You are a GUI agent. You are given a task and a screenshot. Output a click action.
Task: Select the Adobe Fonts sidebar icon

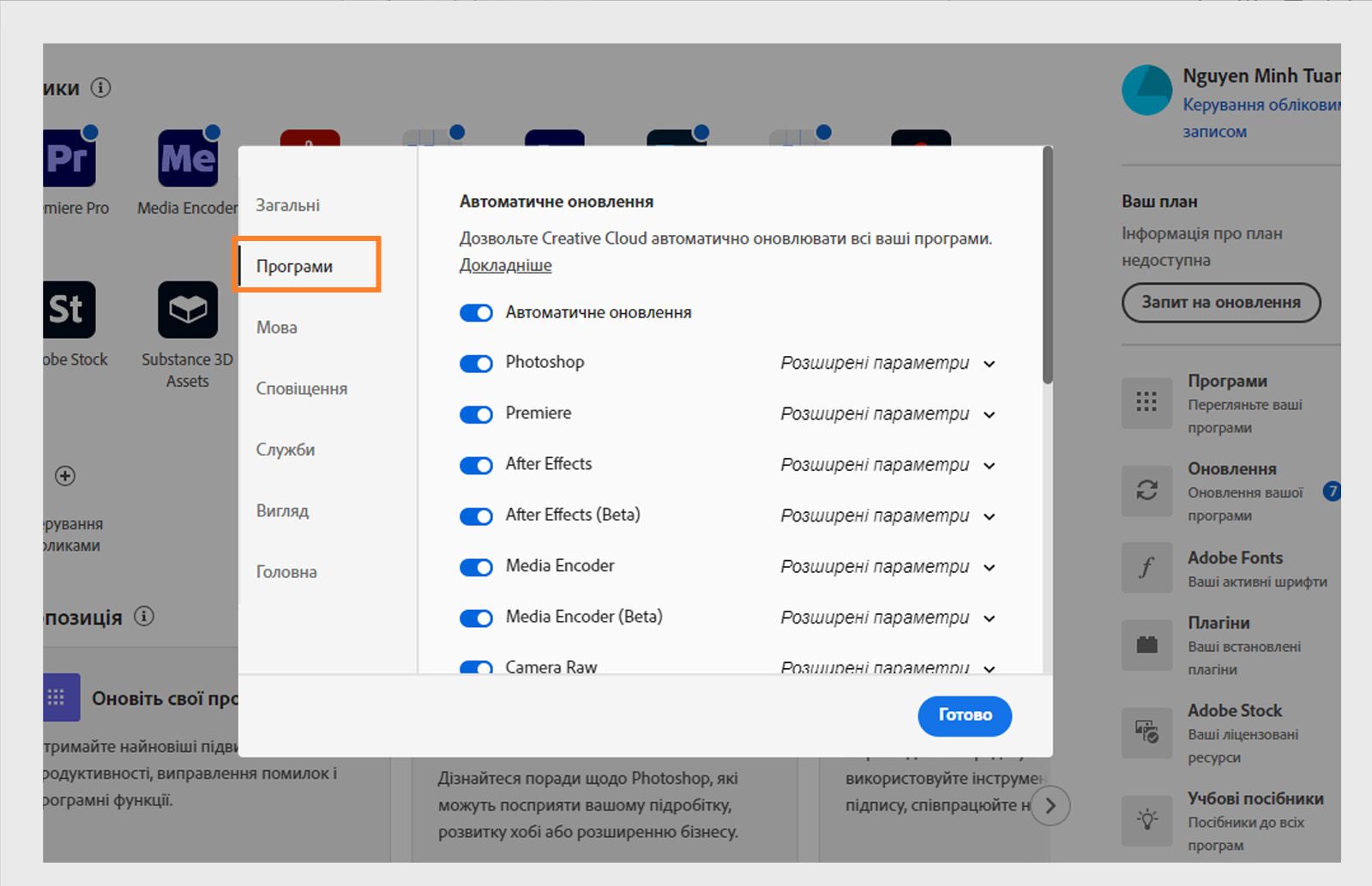click(1147, 567)
